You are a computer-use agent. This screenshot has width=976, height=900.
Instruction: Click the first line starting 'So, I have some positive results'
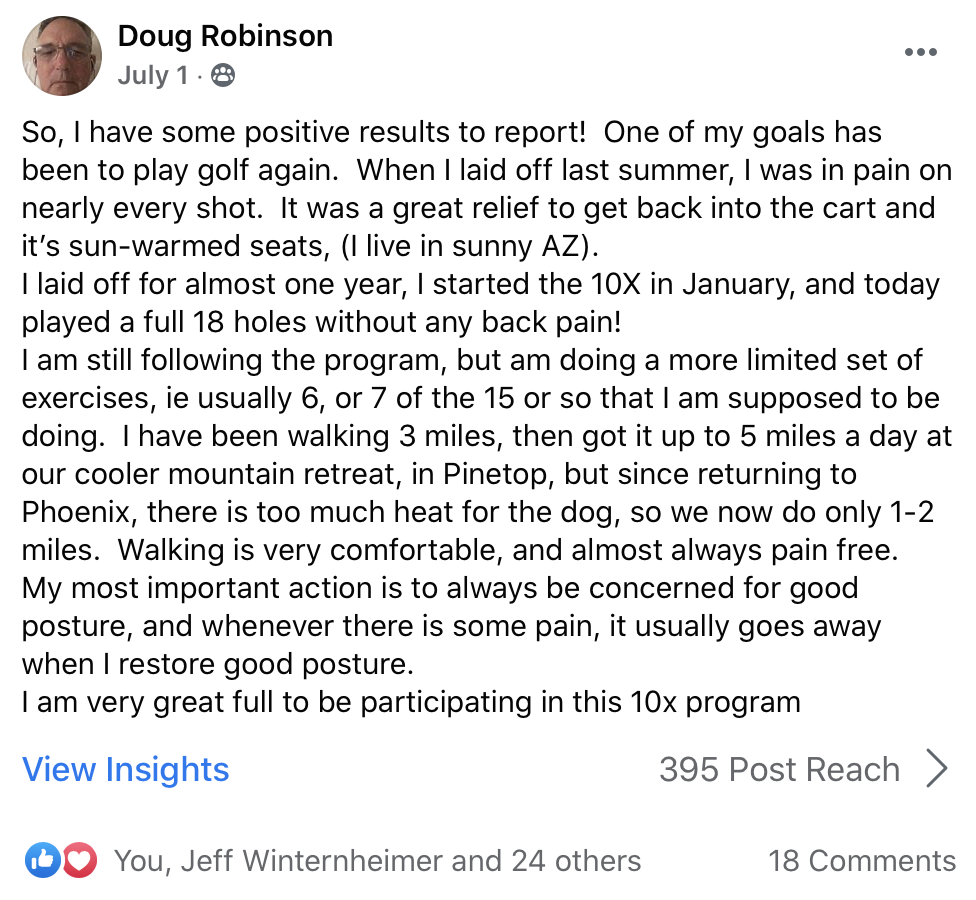coord(452,133)
